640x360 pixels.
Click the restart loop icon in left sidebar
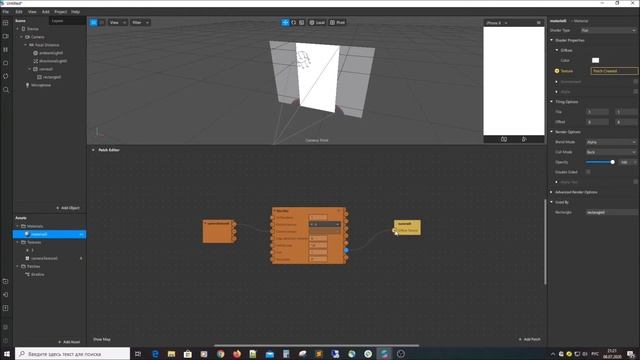click(6, 76)
